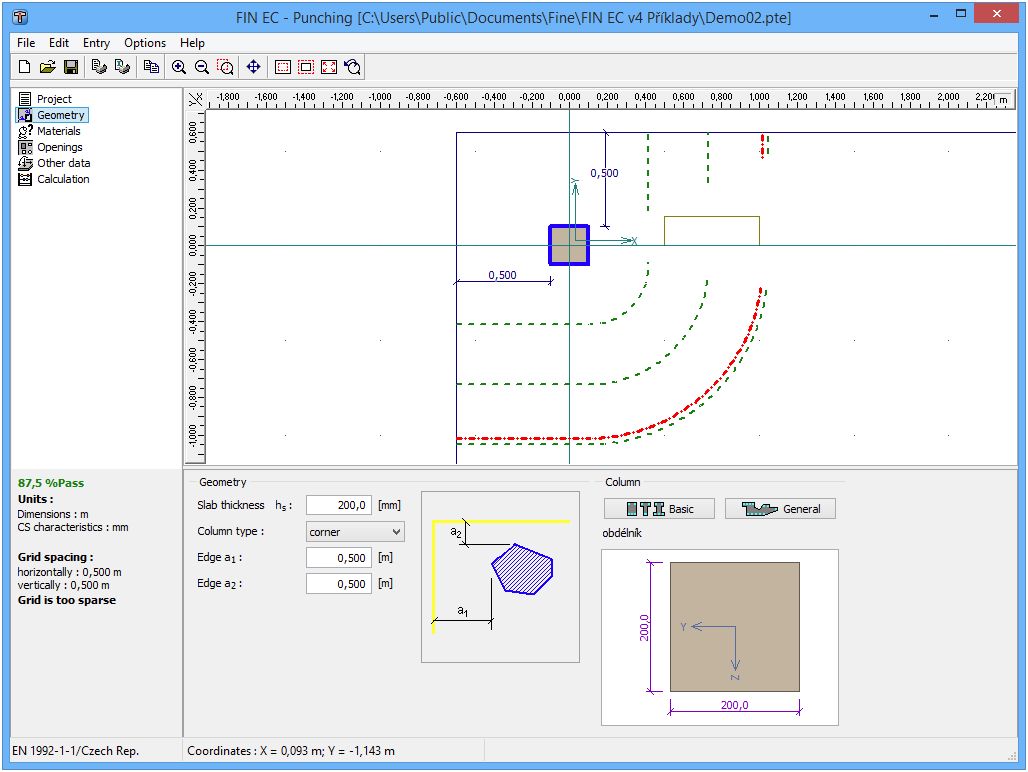
Task: Open the Edit menu
Action: pos(58,43)
